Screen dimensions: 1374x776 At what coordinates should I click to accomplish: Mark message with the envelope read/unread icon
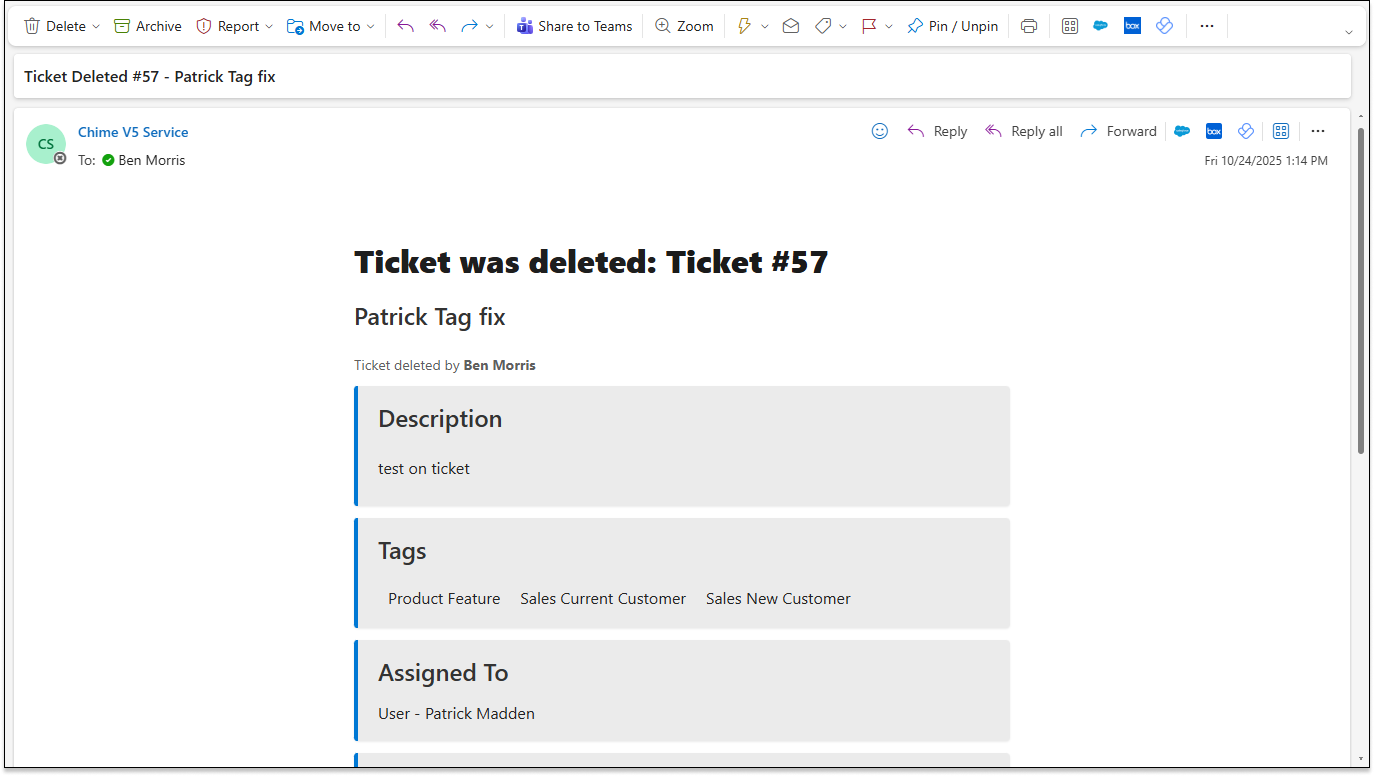pos(791,26)
